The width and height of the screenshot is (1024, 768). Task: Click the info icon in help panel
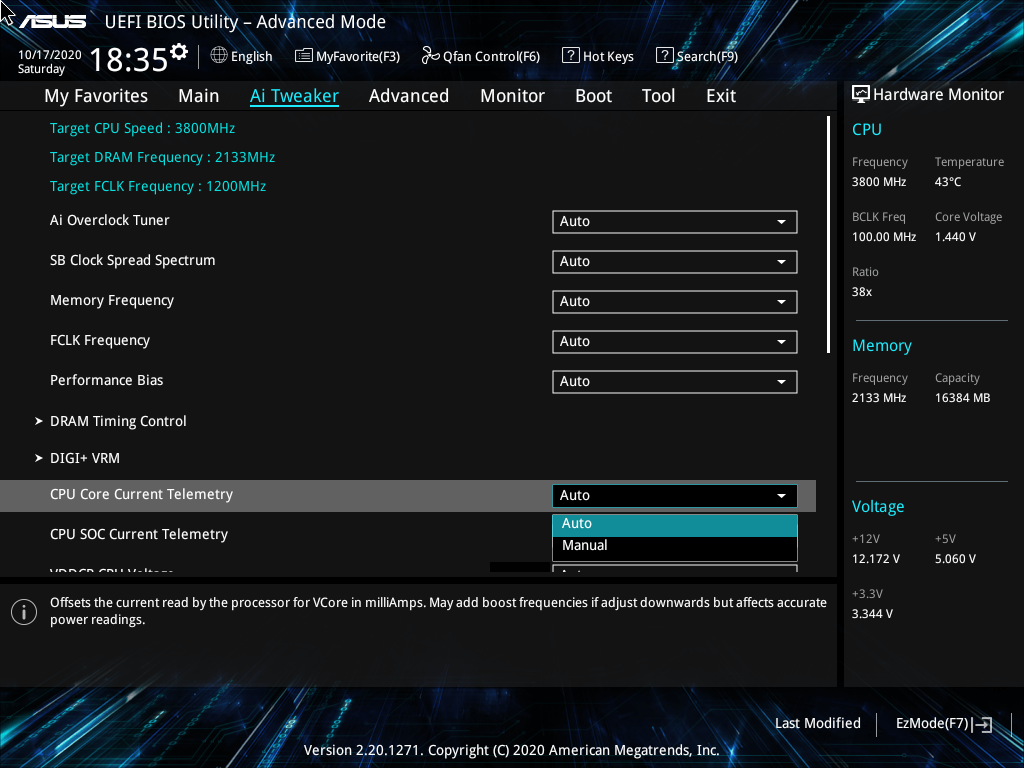point(24,612)
